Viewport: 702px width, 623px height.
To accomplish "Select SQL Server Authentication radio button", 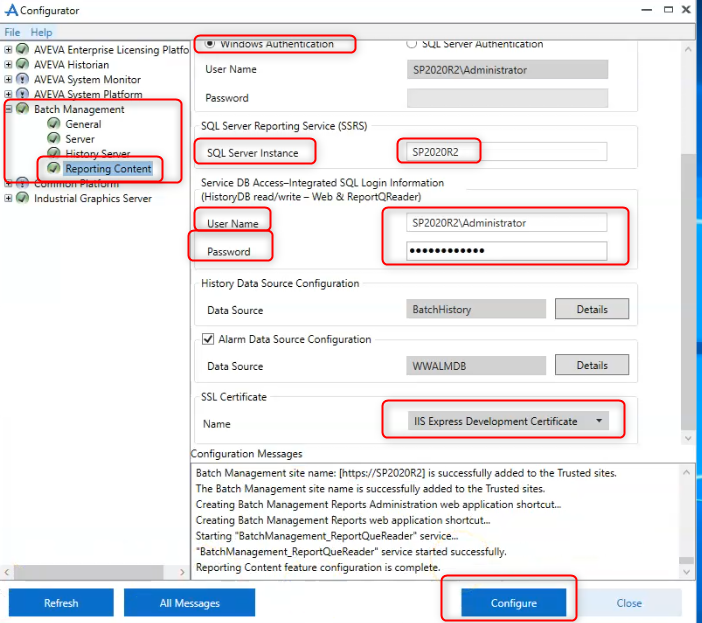I will 411,43.
